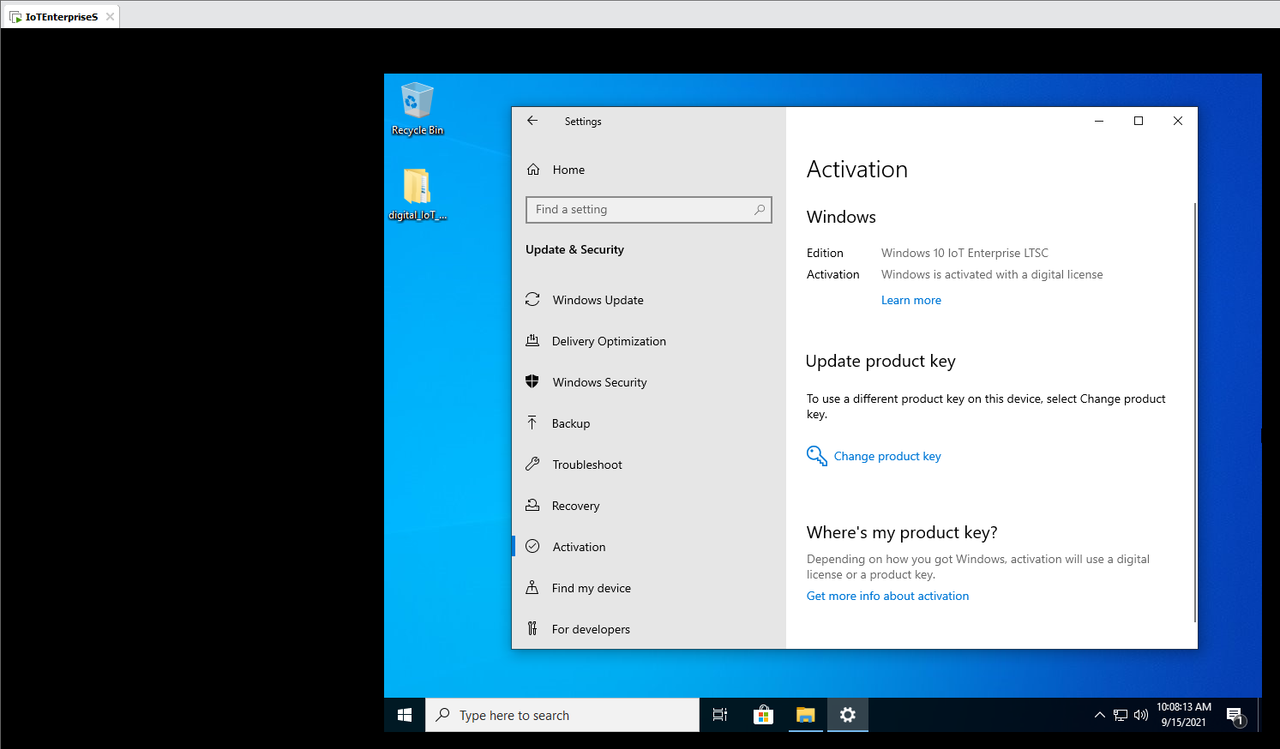
Task: Minimize the Settings window
Action: tap(1099, 121)
